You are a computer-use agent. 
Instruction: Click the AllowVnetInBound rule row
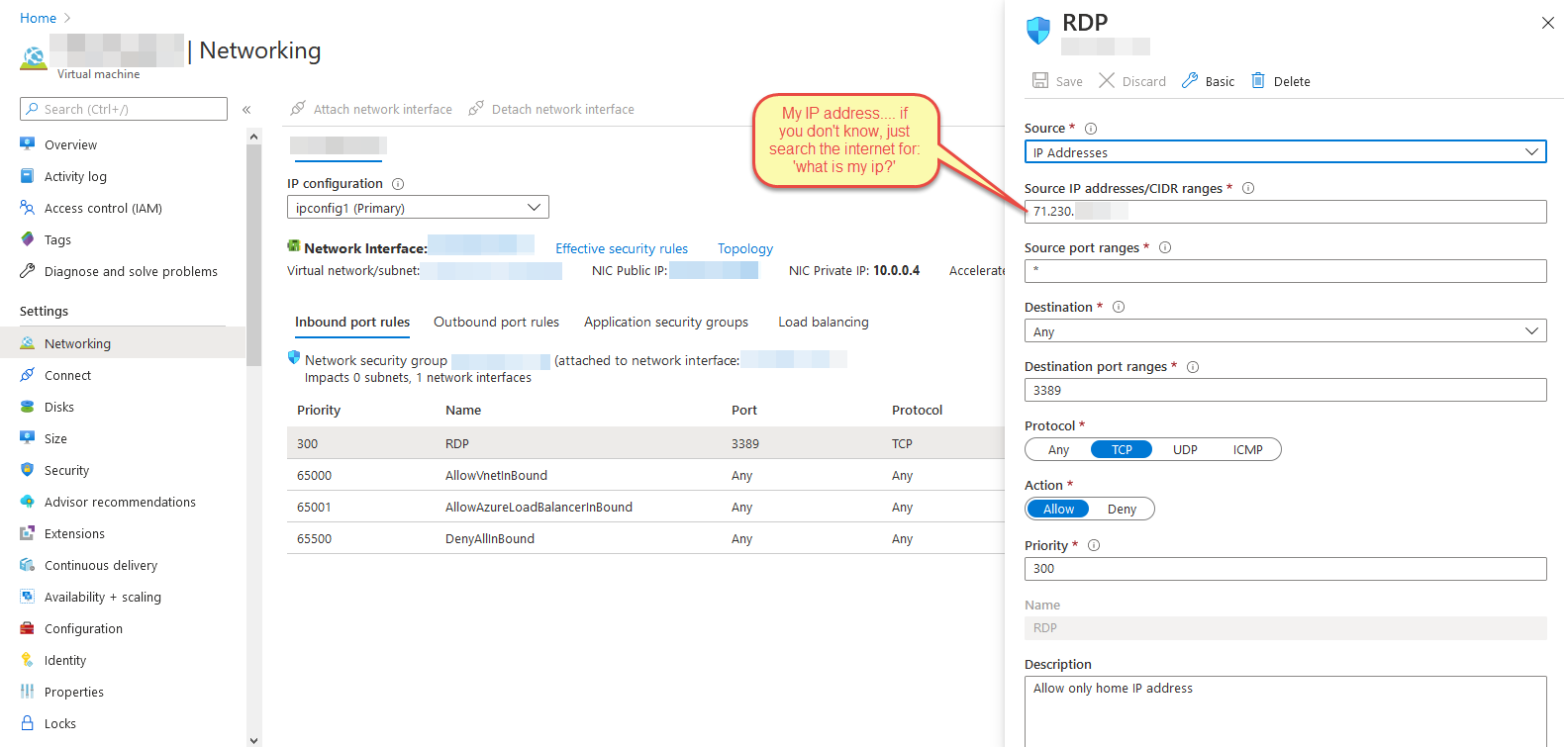645,475
